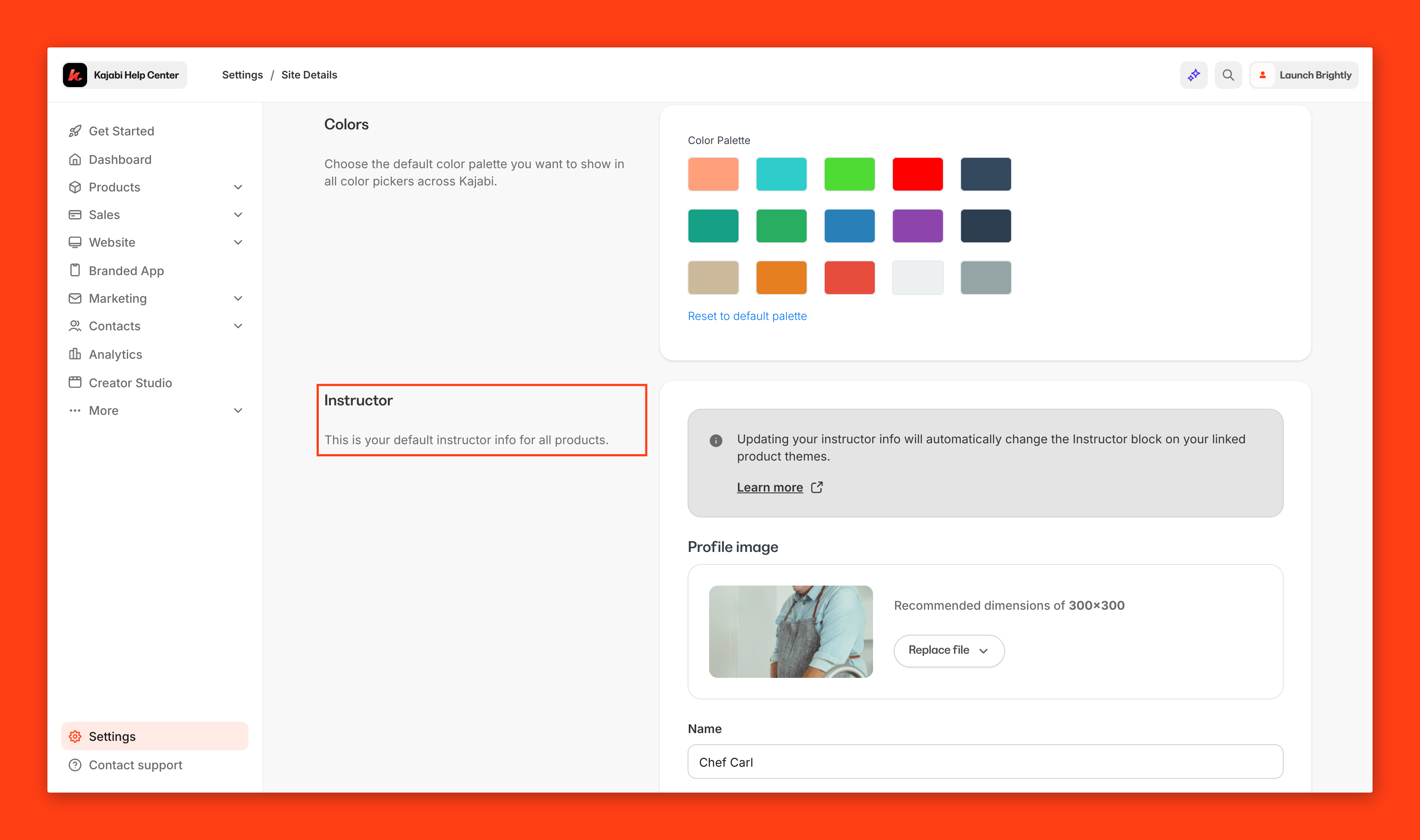Click the info icon in instructor notice
1420x840 pixels.
point(716,440)
